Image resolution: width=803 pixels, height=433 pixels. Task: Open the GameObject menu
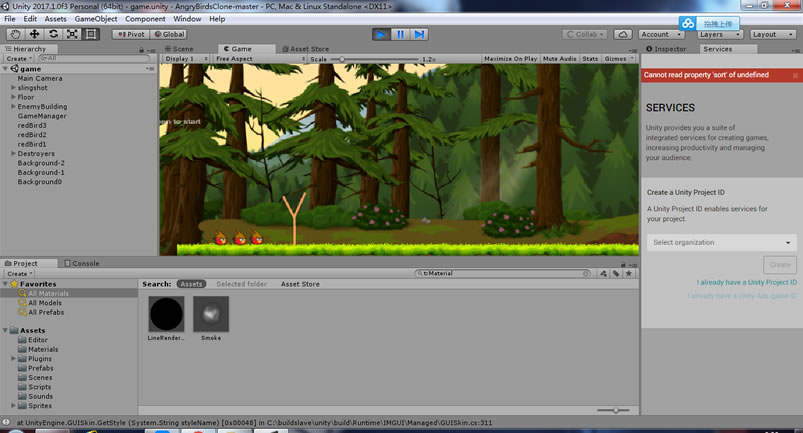click(96, 19)
